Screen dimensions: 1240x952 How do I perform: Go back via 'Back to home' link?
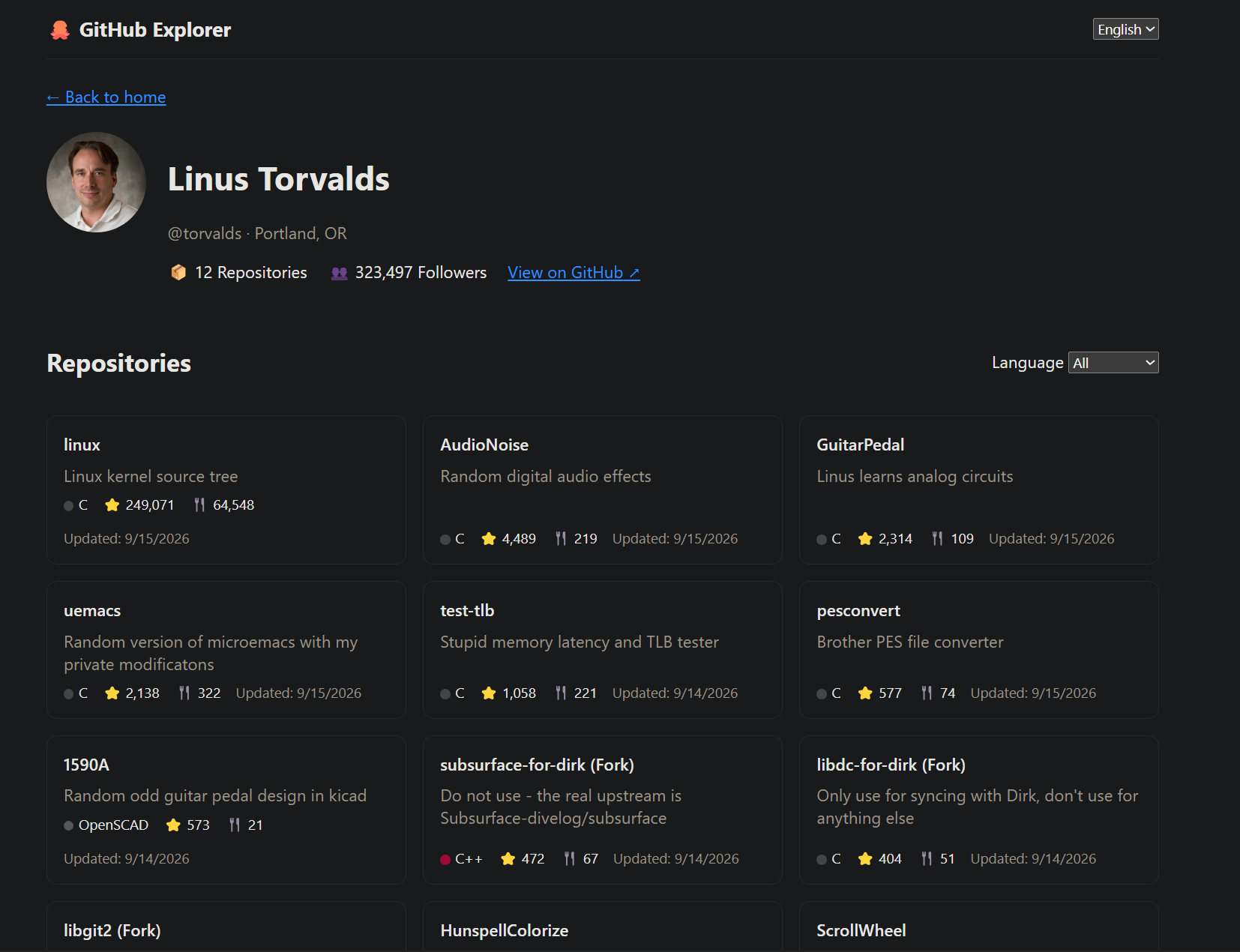[106, 97]
